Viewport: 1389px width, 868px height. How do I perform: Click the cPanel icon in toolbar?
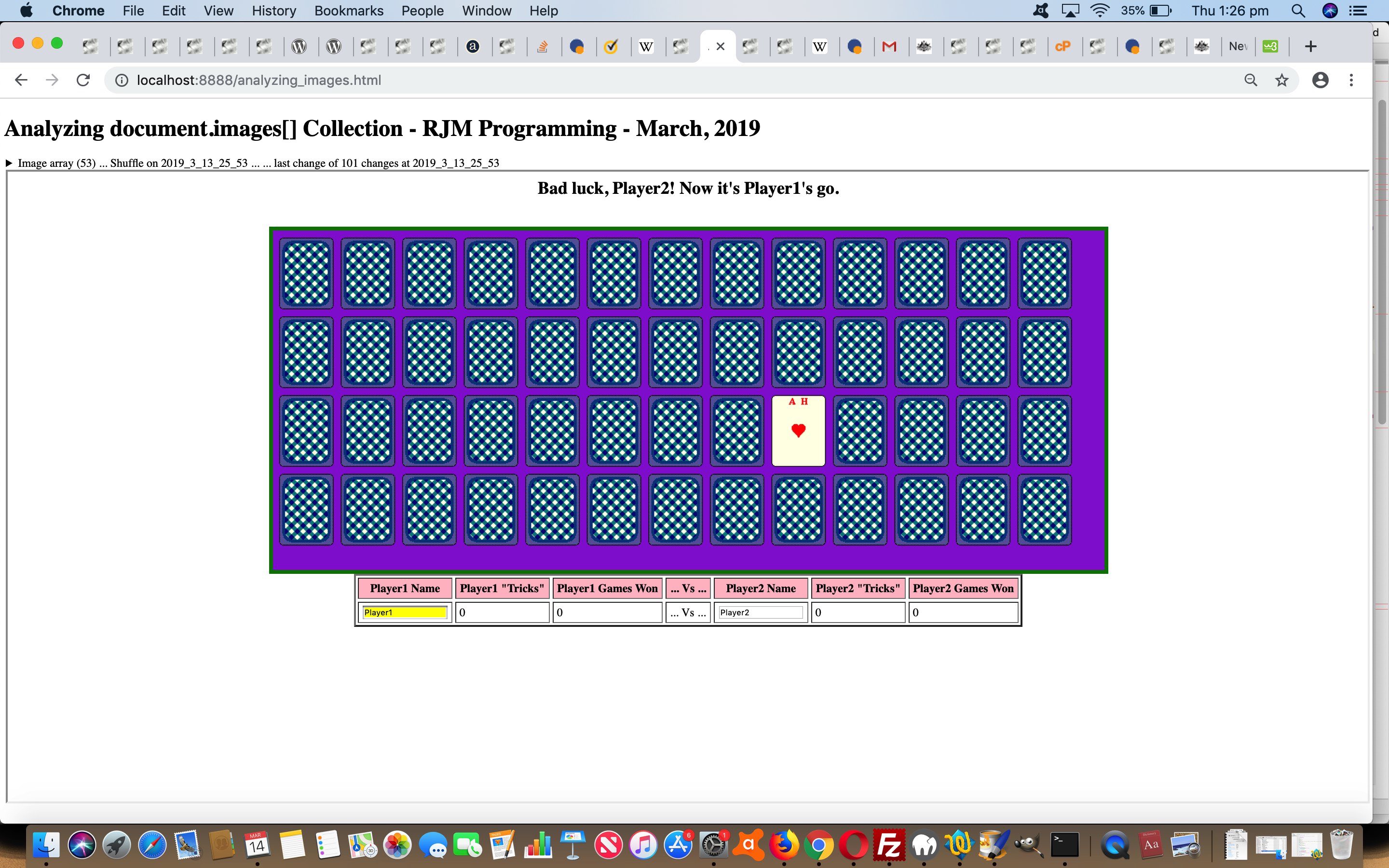click(1062, 46)
